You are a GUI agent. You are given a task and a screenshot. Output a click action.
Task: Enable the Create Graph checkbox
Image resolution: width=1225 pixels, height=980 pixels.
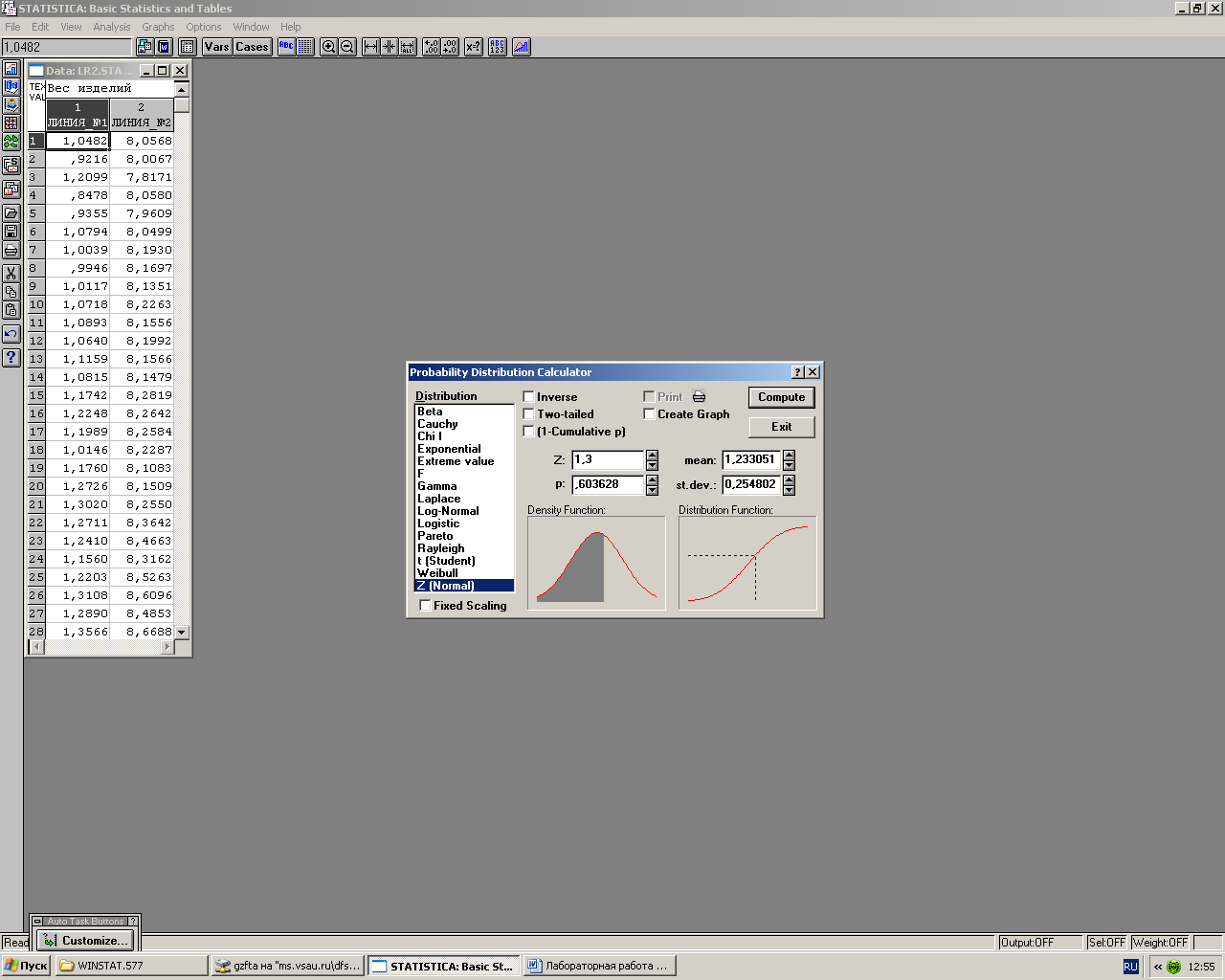(x=649, y=413)
